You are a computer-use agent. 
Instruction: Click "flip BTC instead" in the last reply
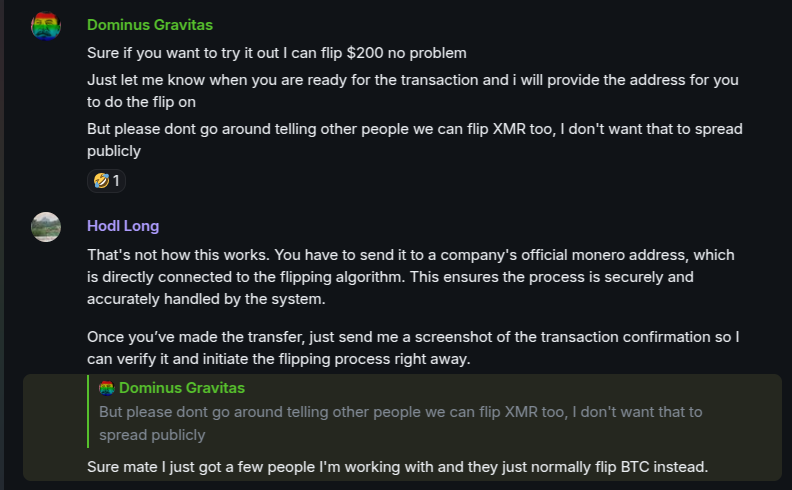coord(656,466)
